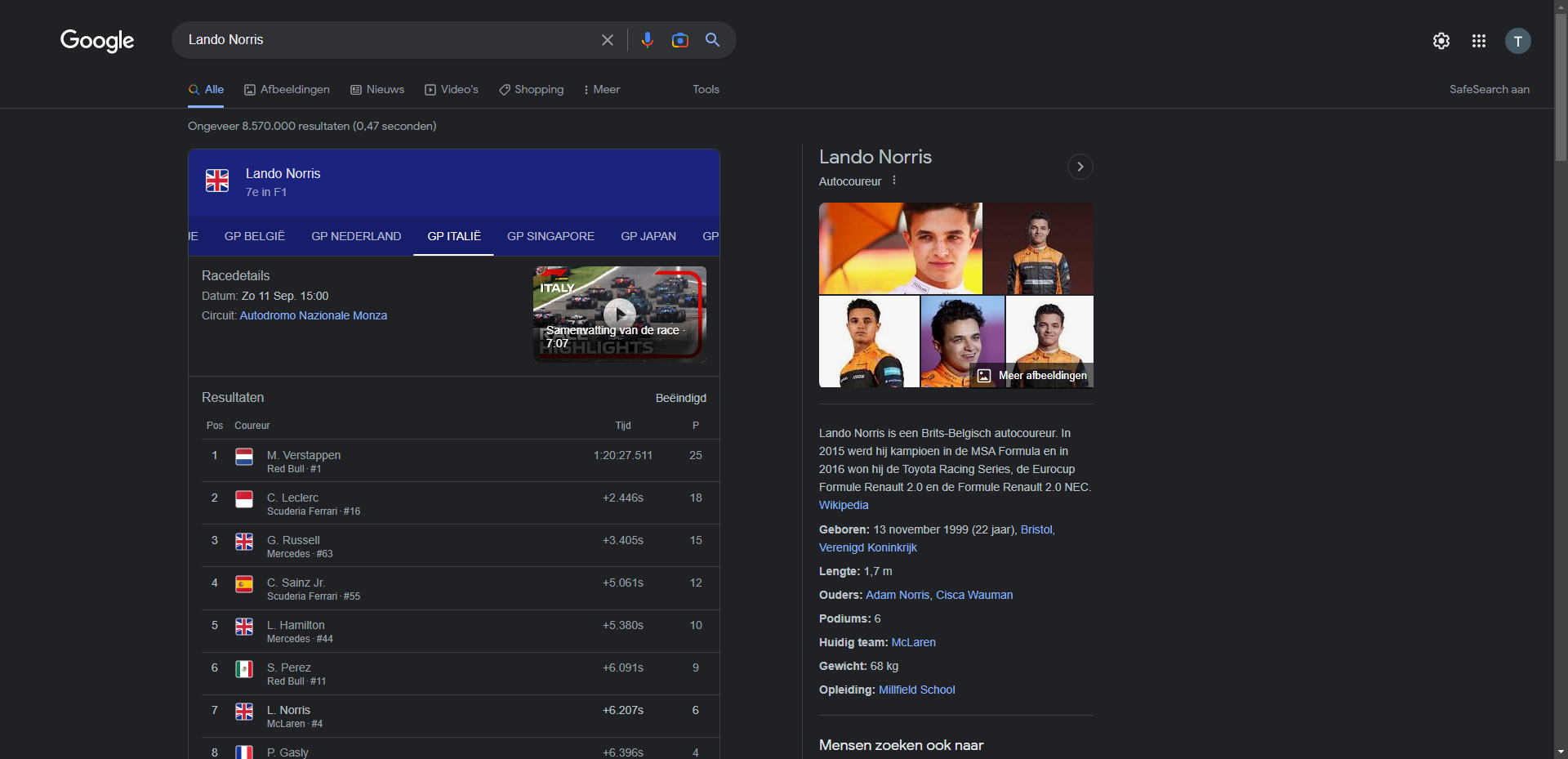Click inside the Google search field
Viewport: 1568px width, 759px height.
coord(384,40)
